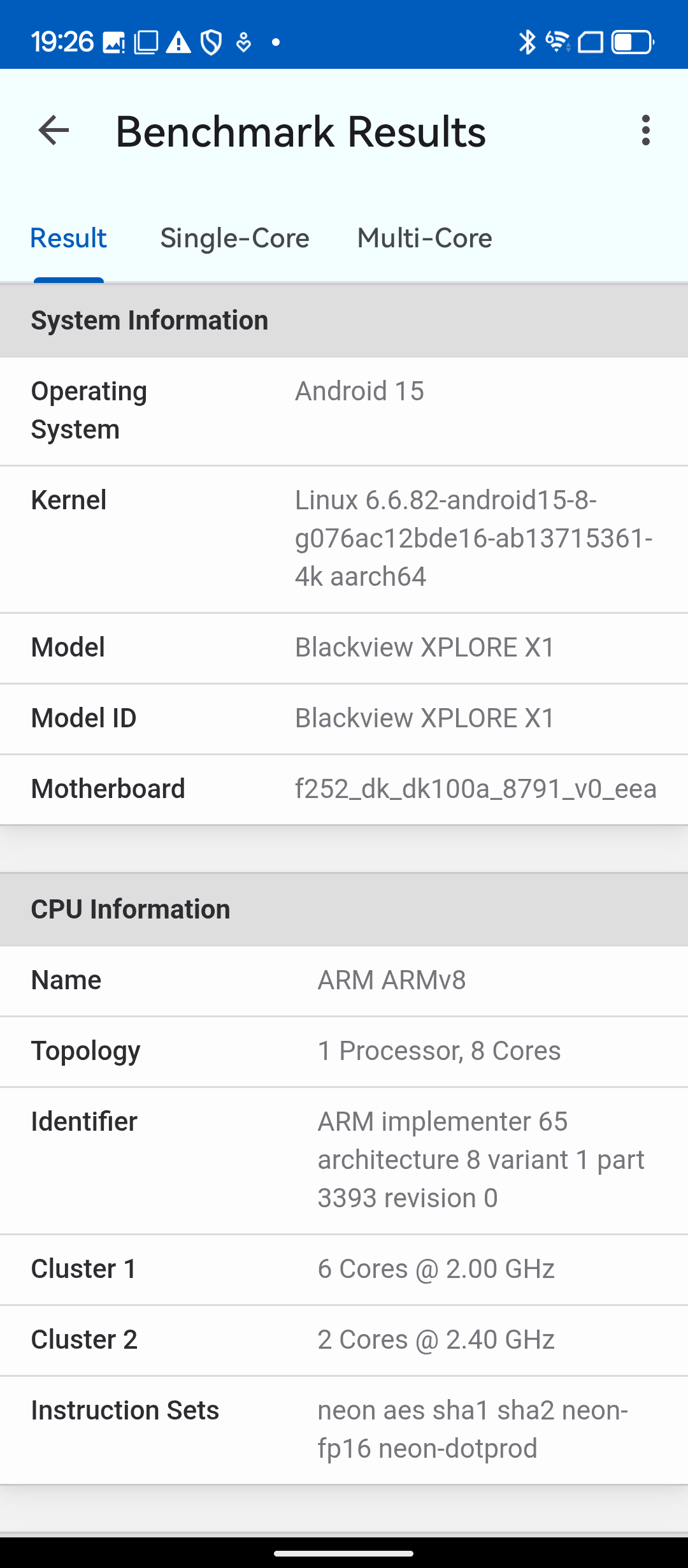Tap the warning triangle notification icon
This screenshot has width=688, height=1568.
[178, 43]
